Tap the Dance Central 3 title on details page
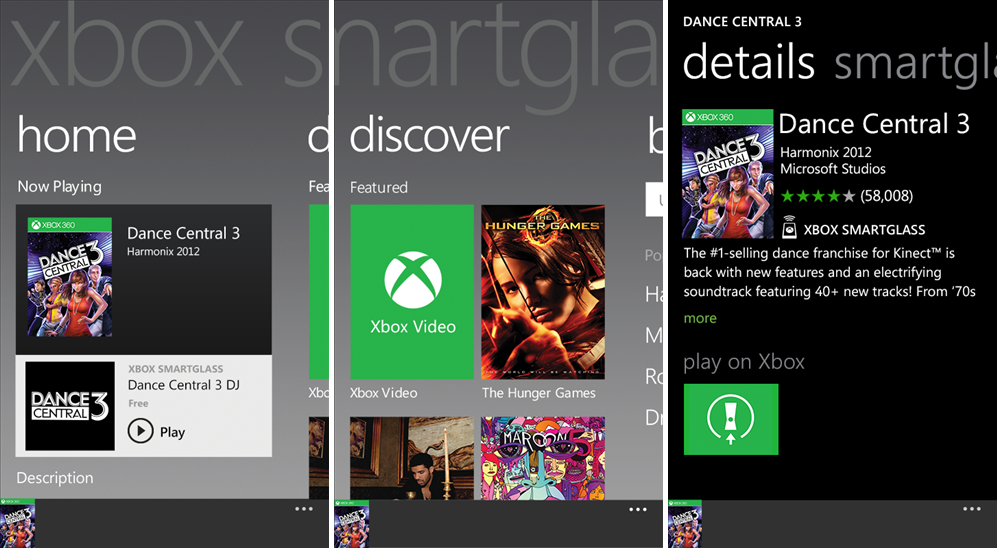This screenshot has width=997, height=548. [x=874, y=123]
